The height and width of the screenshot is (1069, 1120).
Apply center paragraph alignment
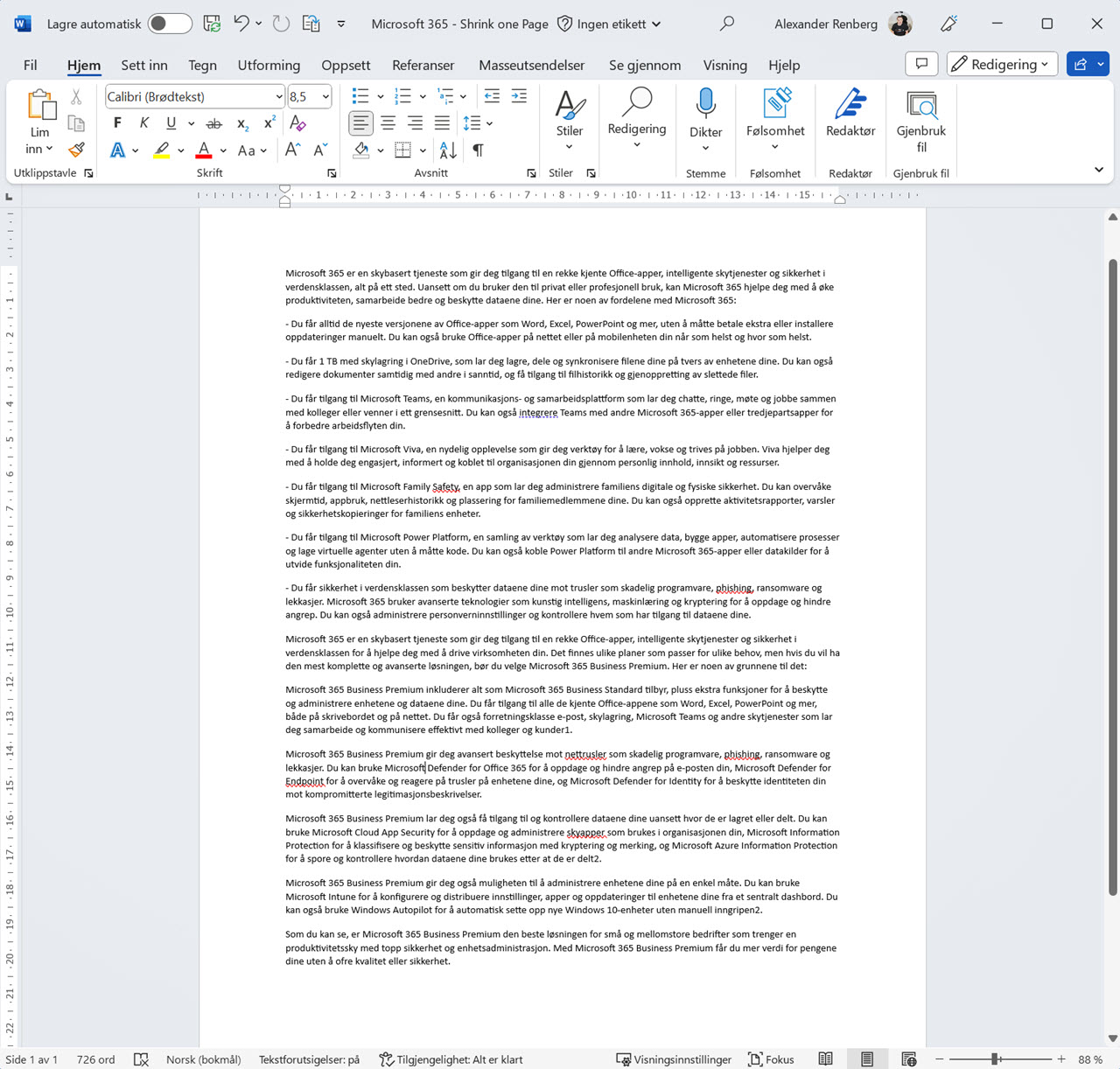pyautogui.click(x=388, y=122)
